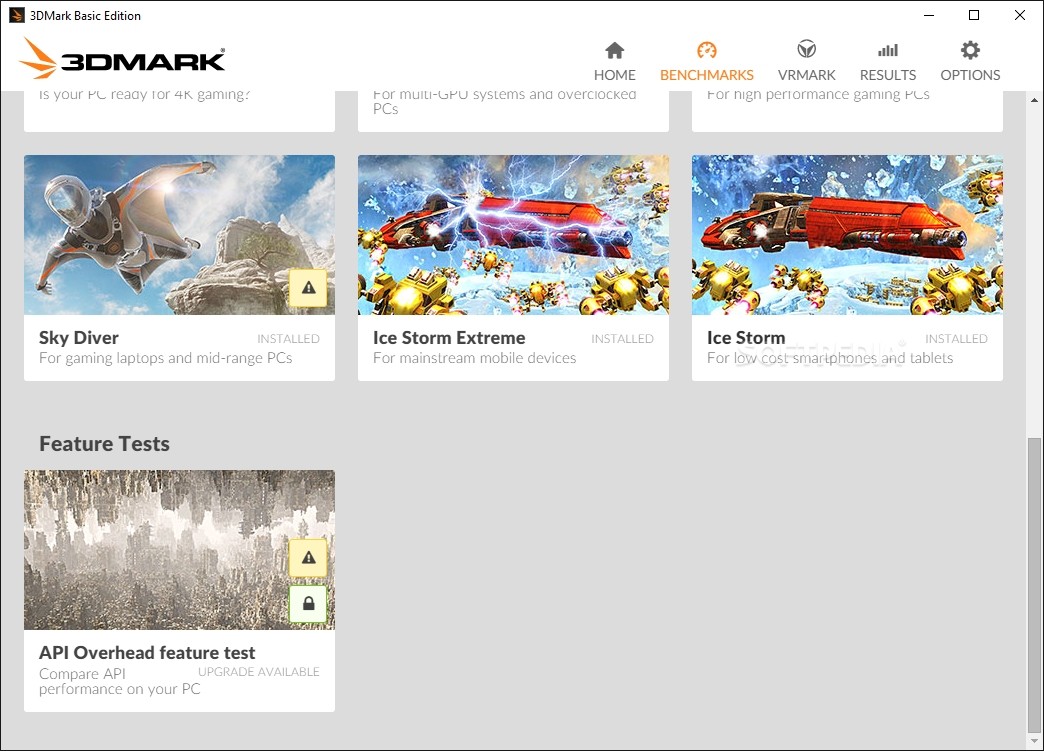Click INSTALLED status on Ice Storm card
The height and width of the screenshot is (751, 1044).
click(956, 339)
